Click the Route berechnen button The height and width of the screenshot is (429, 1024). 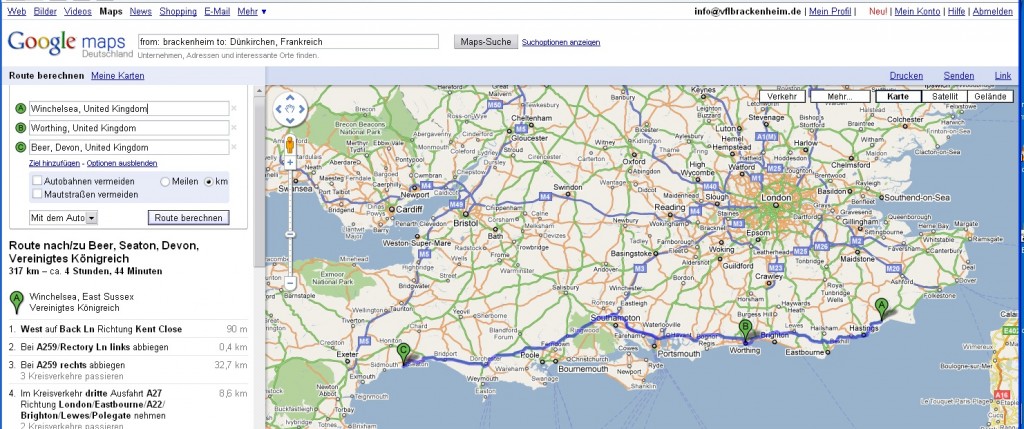click(188, 217)
